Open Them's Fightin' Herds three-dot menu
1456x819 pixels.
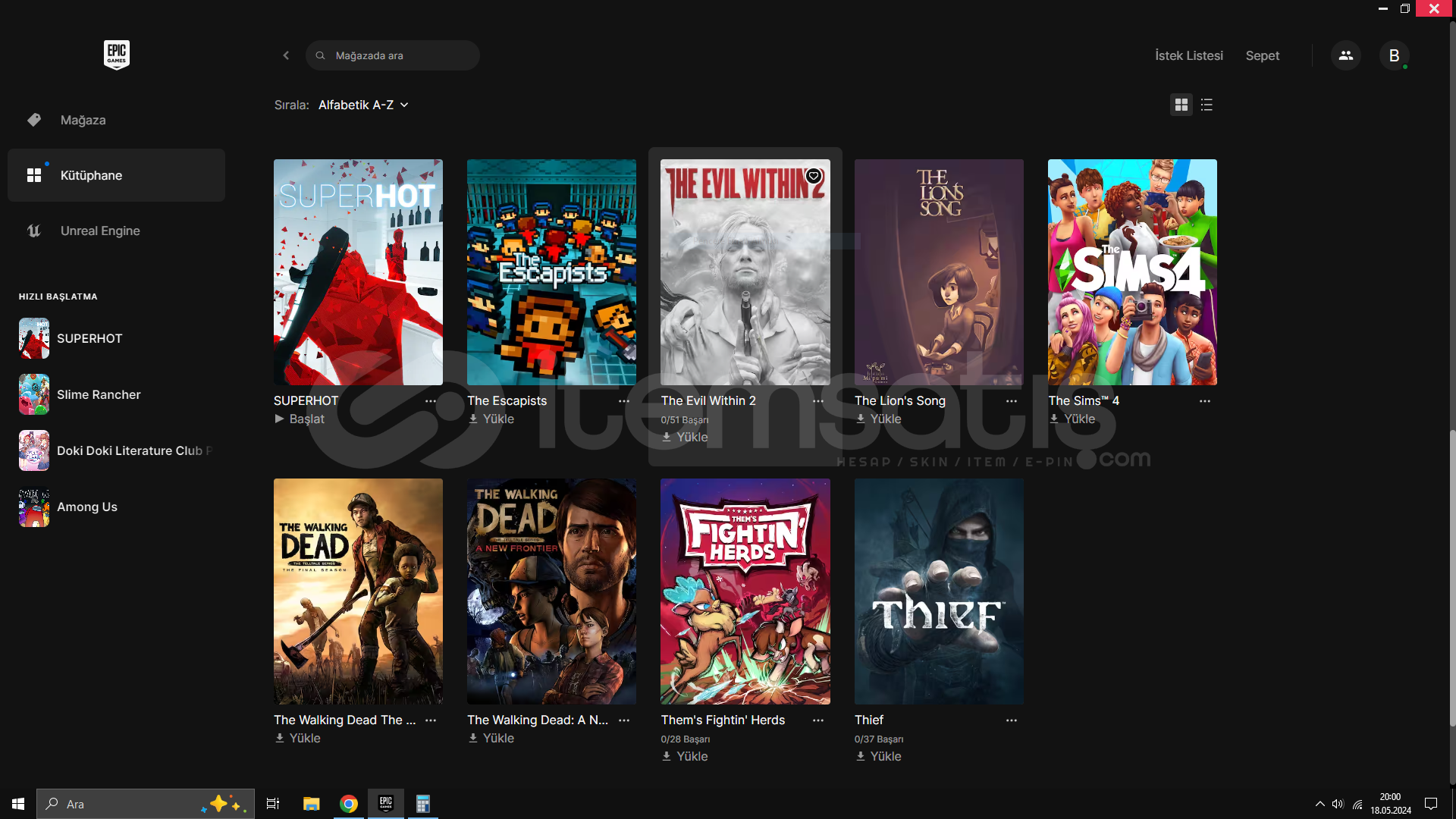818,720
